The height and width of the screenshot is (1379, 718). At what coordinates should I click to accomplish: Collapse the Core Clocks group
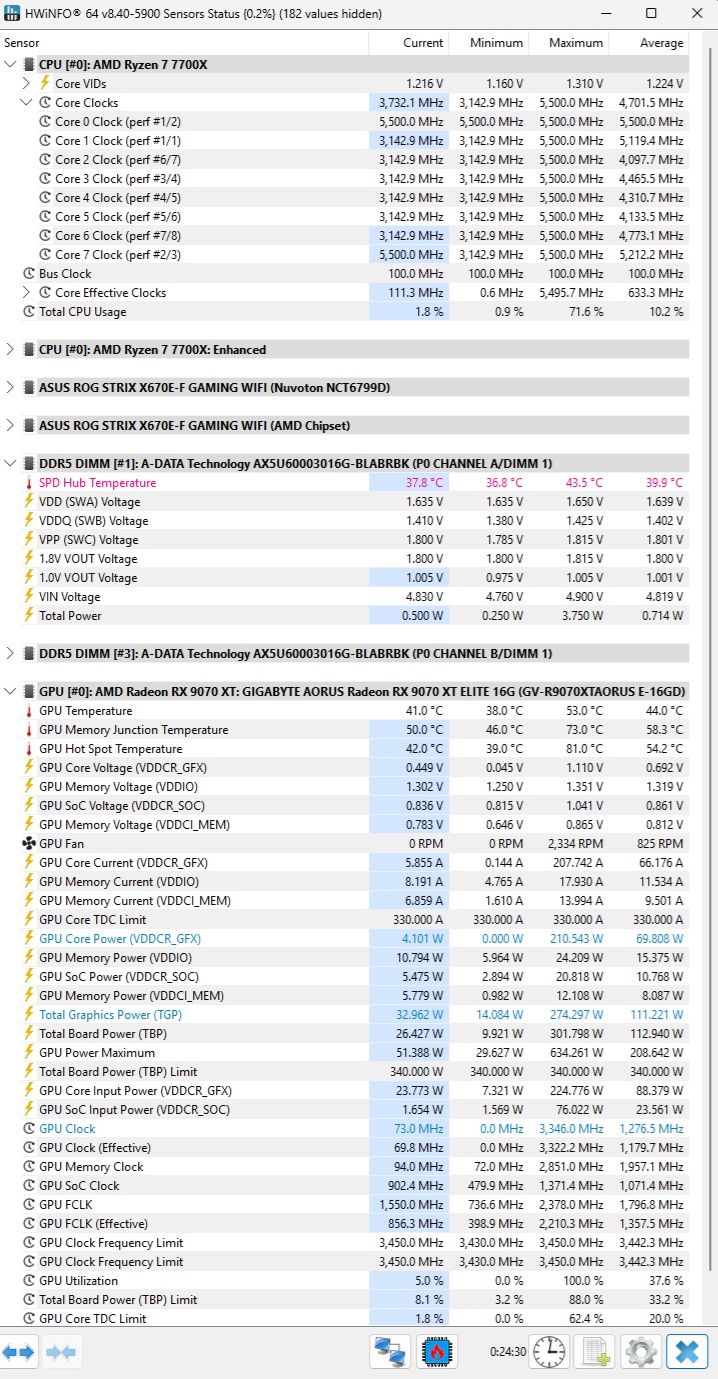(x=26, y=102)
